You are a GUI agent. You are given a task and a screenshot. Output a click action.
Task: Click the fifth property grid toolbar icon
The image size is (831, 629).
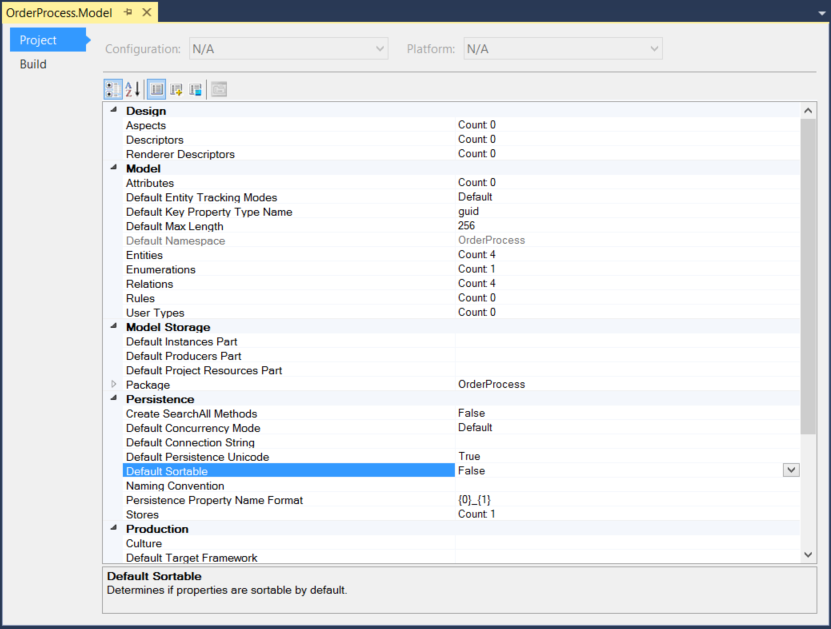(x=196, y=90)
